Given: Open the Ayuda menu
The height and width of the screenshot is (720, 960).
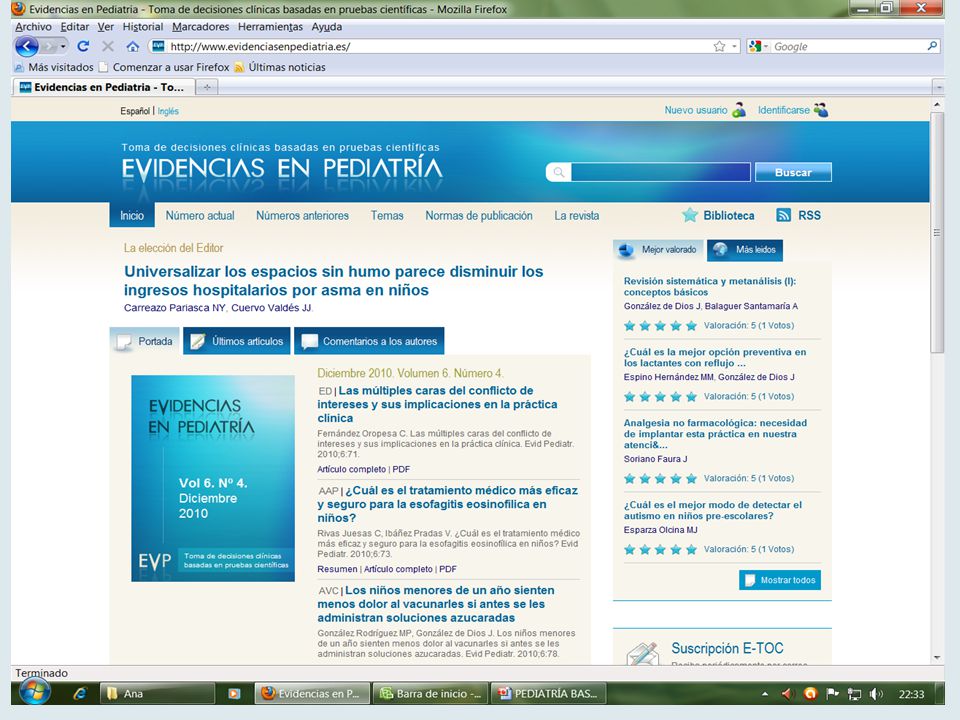Looking at the screenshot, I should pyautogui.click(x=326, y=27).
